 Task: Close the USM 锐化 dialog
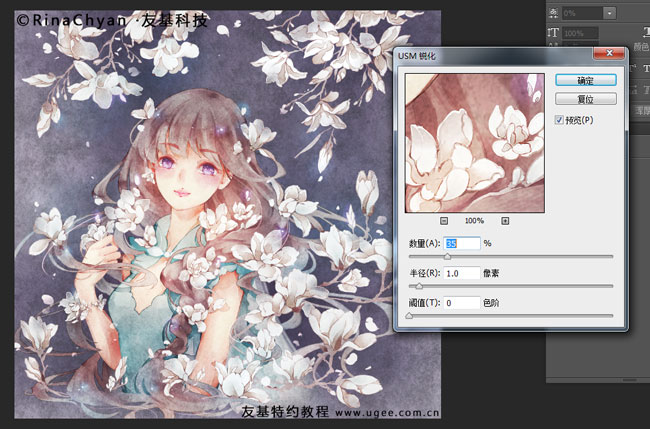pyautogui.click(x=609, y=53)
